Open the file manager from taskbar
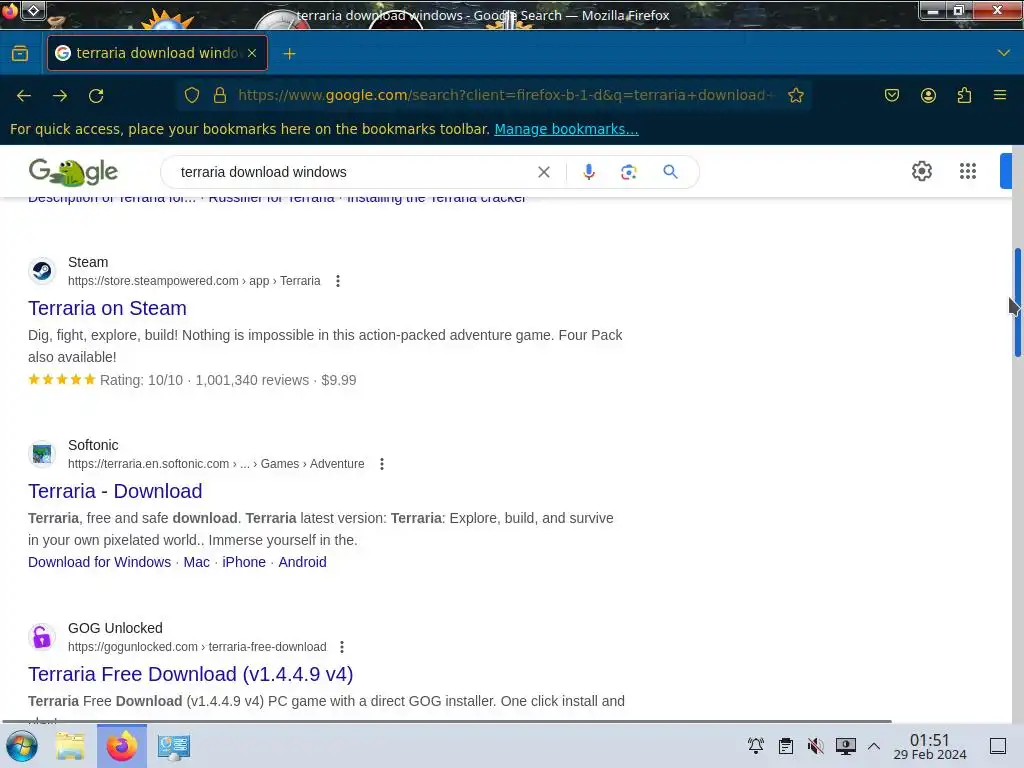The image size is (1024, 768). pyautogui.click(x=70, y=746)
